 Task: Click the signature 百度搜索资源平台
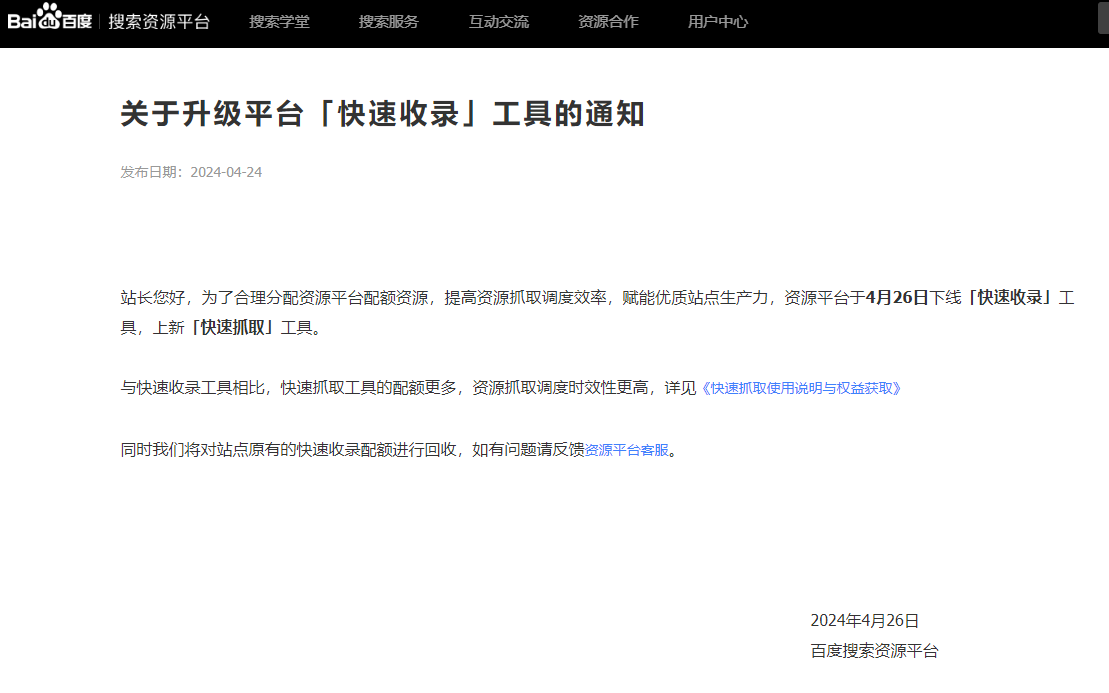(874, 651)
